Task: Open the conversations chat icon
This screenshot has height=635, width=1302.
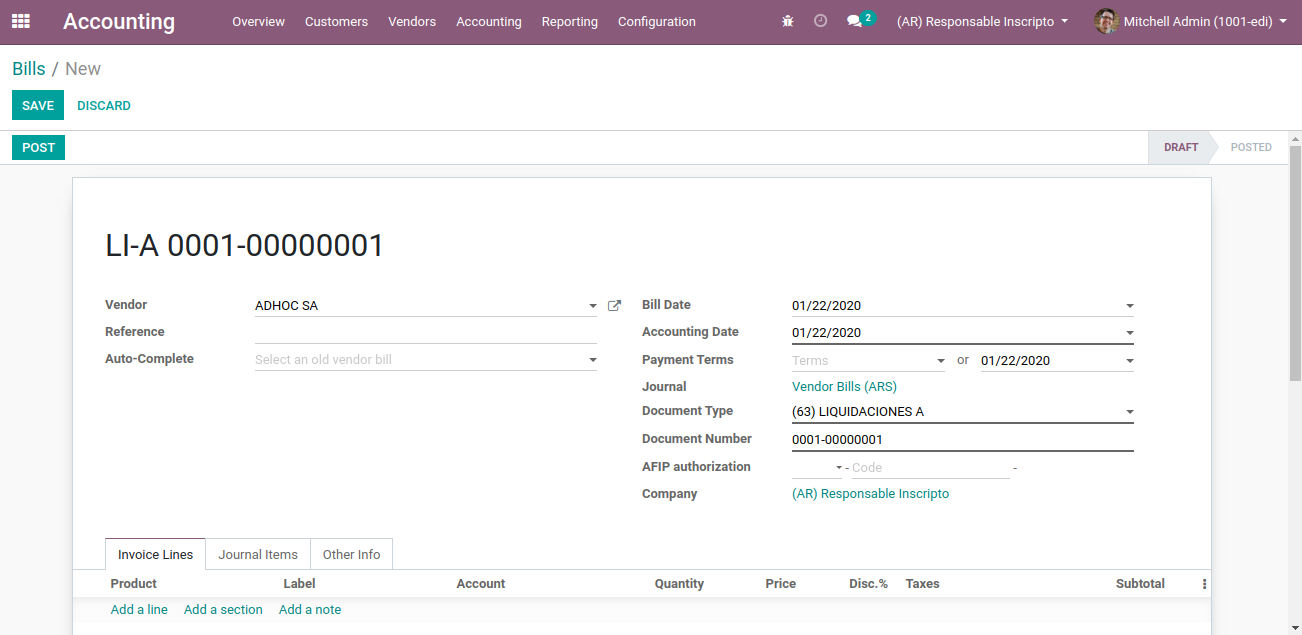Action: tap(854, 21)
